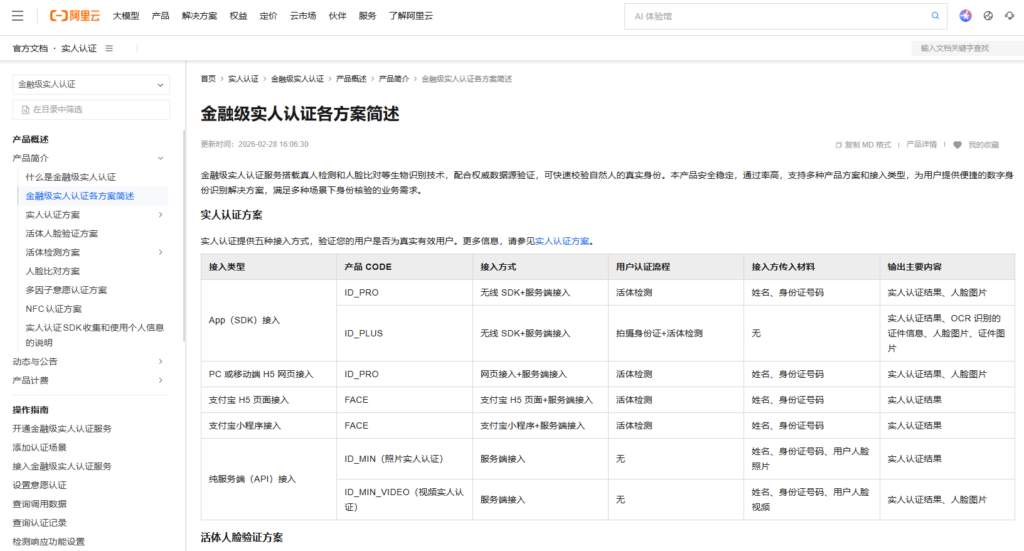Viewport: 1024px width, 551px height.
Task: Open 添加认证场景 in sidebar
Action: coord(39,448)
